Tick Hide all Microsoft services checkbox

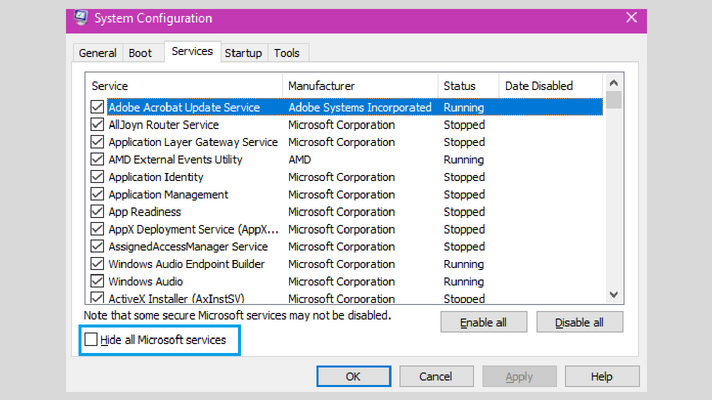click(91, 339)
